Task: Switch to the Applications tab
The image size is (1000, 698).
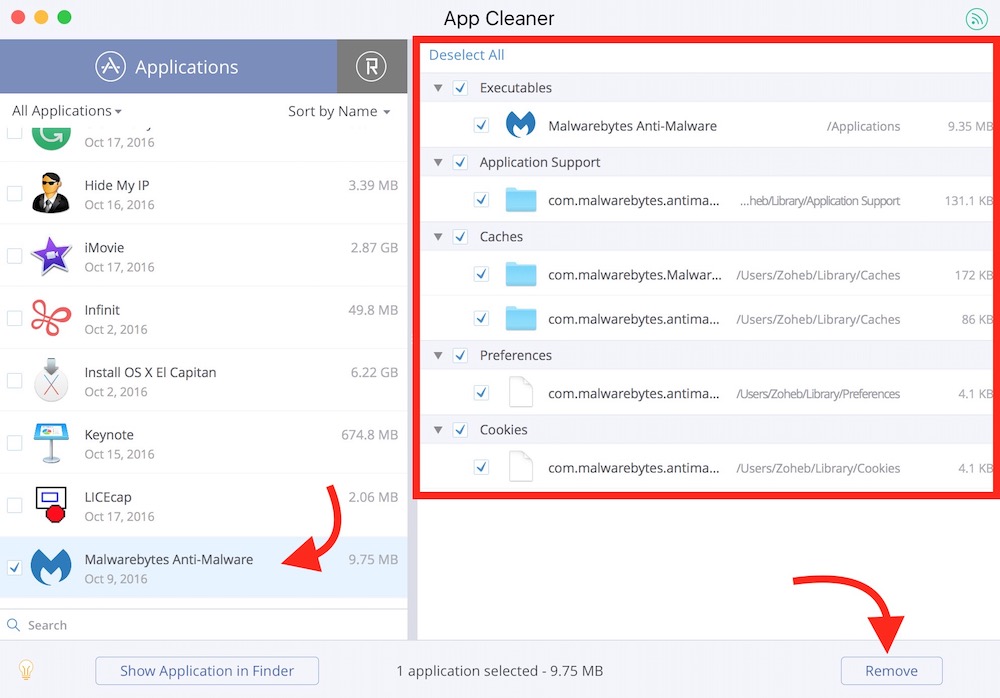Action: click(168, 67)
